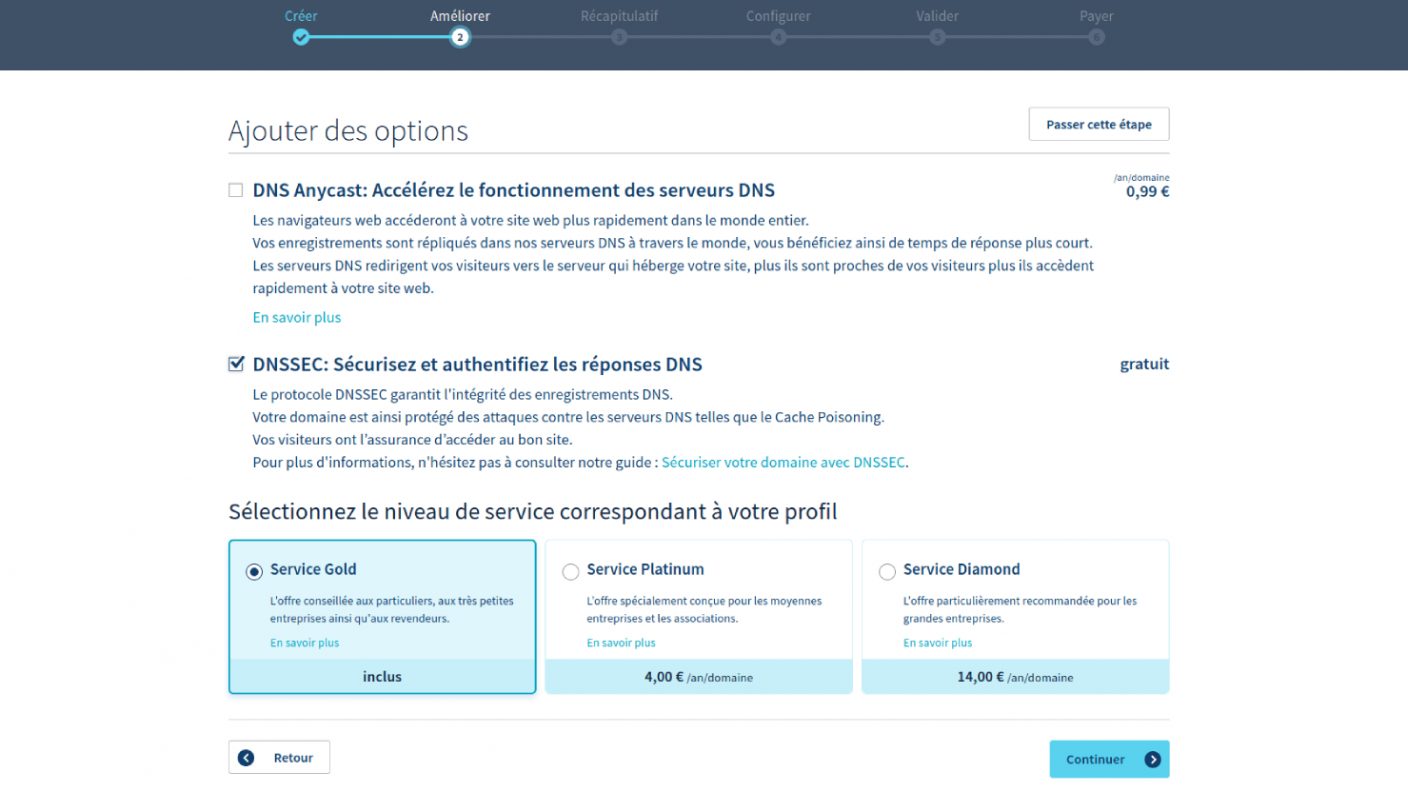1408x792 pixels.
Task: Click the gratuit price label
Action: (x=1144, y=364)
